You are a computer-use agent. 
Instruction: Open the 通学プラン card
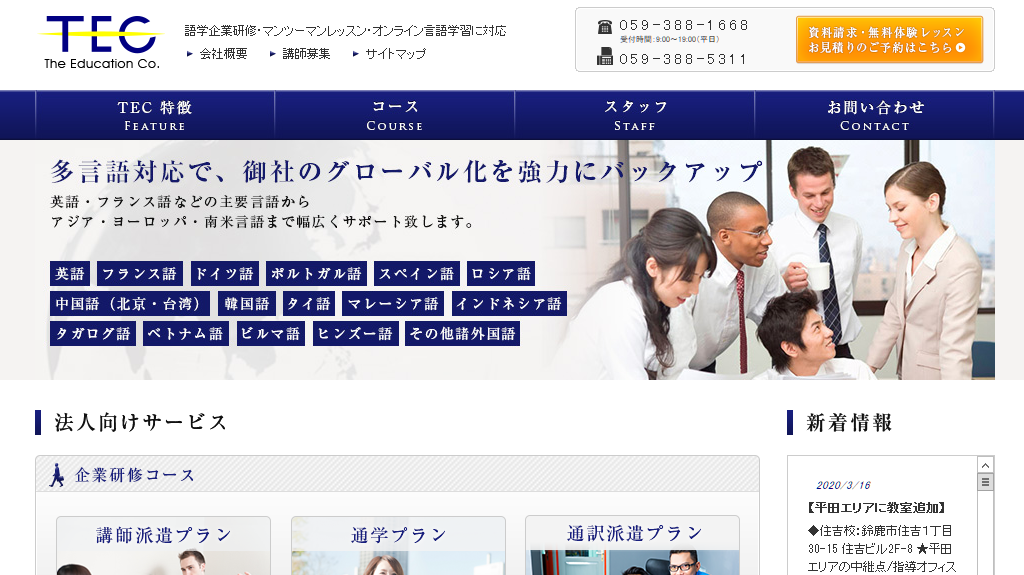pos(398,546)
